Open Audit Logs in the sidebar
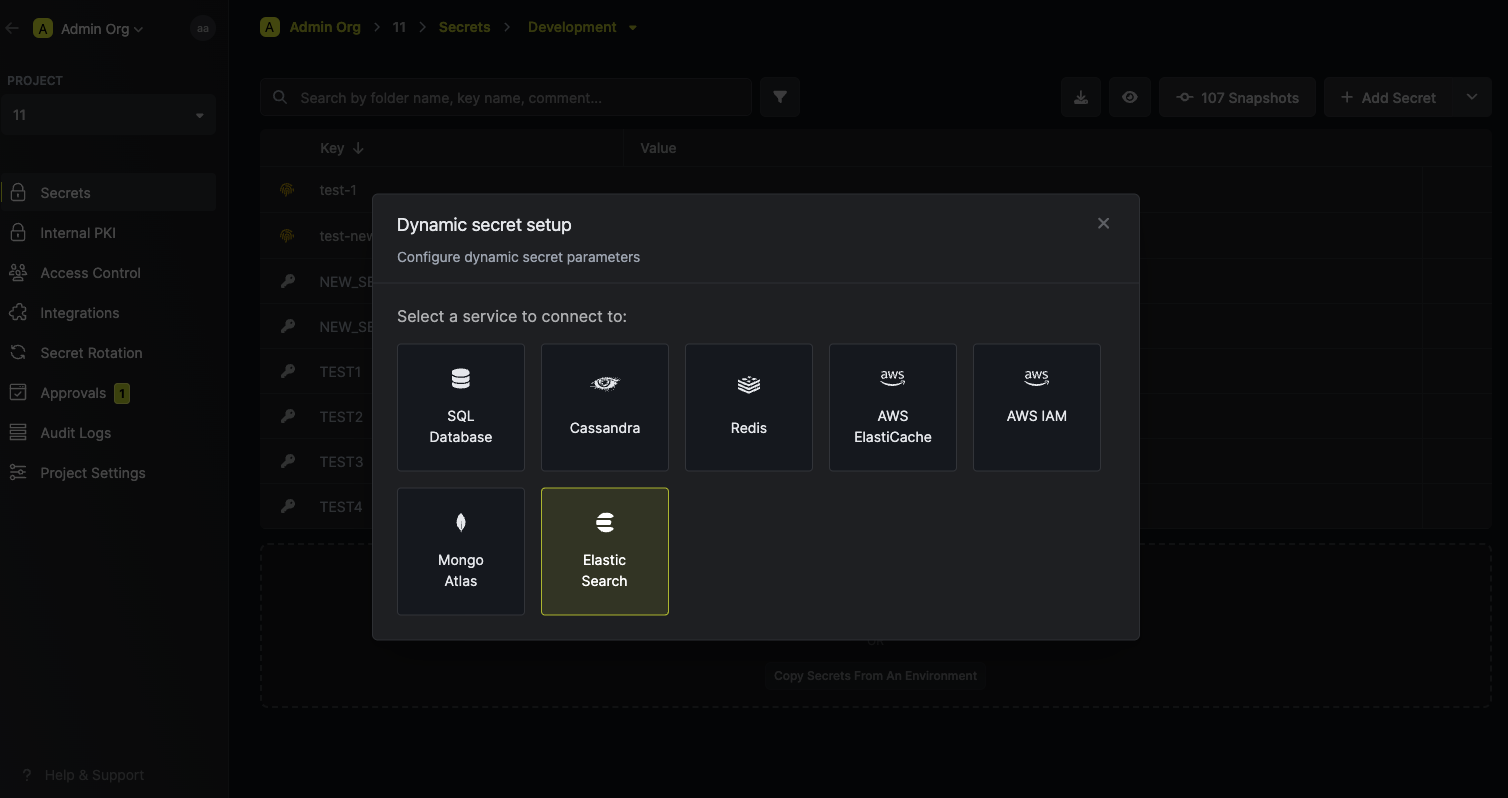This screenshot has height=798, width=1508. tap(108, 432)
